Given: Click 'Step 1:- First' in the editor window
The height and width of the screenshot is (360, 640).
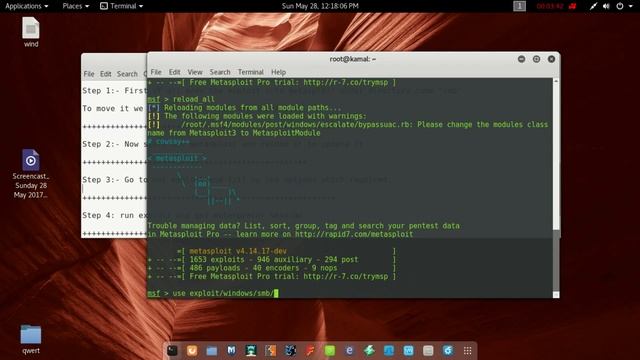Looking at the screenshot, I should [114, 91].
